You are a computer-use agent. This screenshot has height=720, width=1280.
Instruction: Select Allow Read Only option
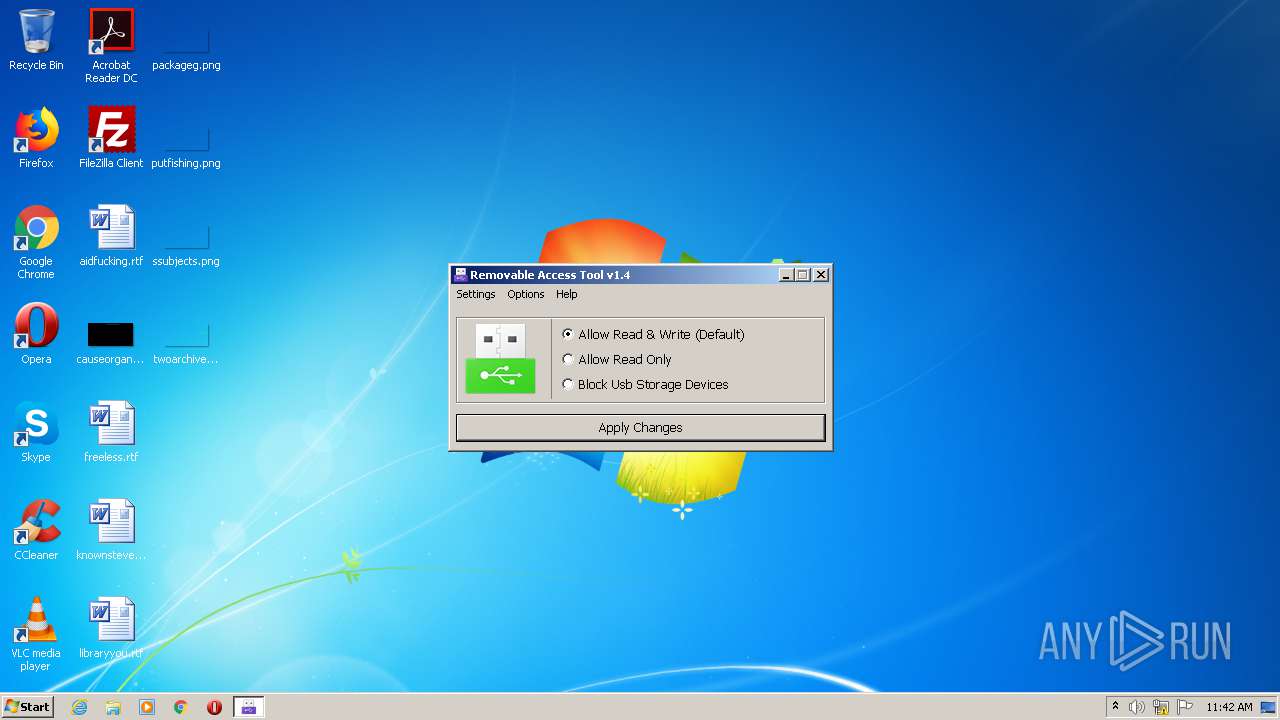tap(617, 359)
